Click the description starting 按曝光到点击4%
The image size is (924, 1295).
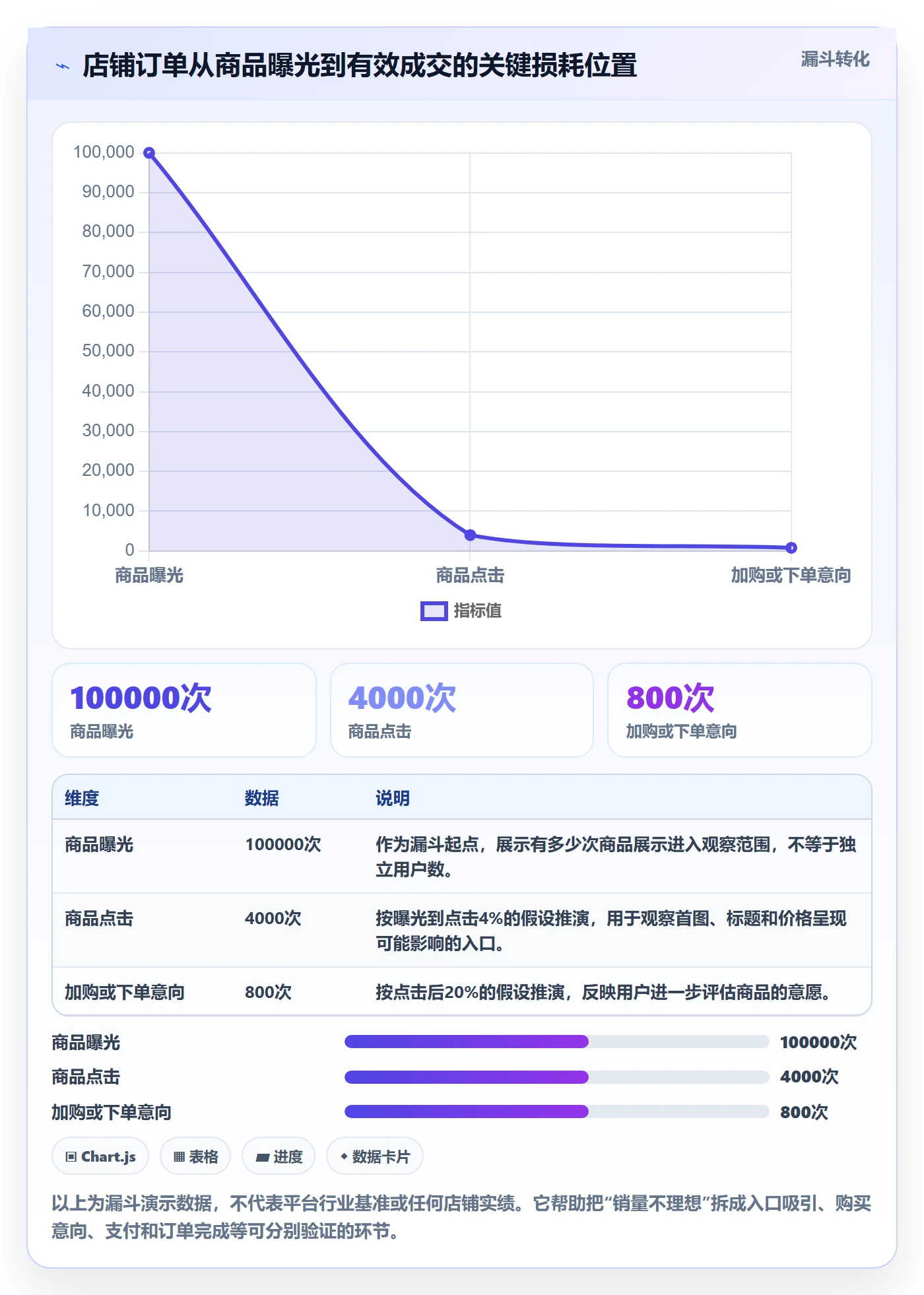tap(611, 931)
